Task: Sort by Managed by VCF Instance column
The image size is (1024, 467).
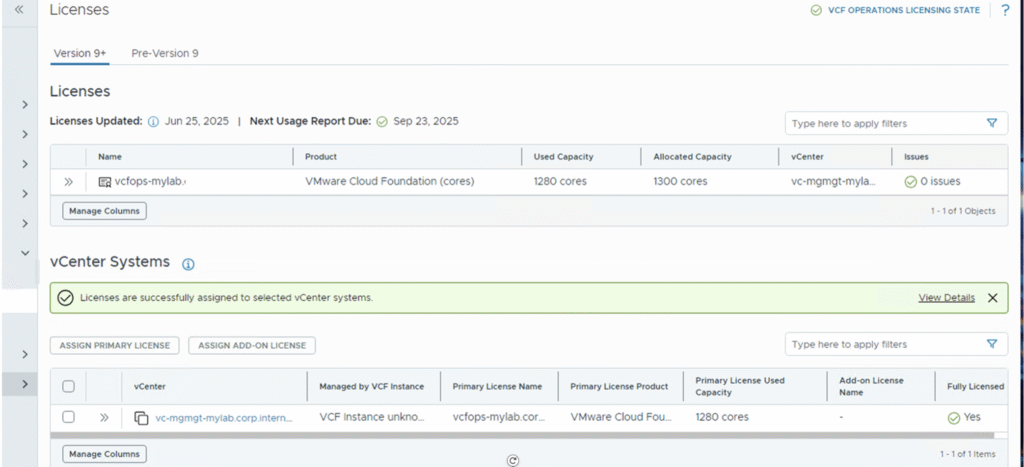Action: (x=372, y=387)
